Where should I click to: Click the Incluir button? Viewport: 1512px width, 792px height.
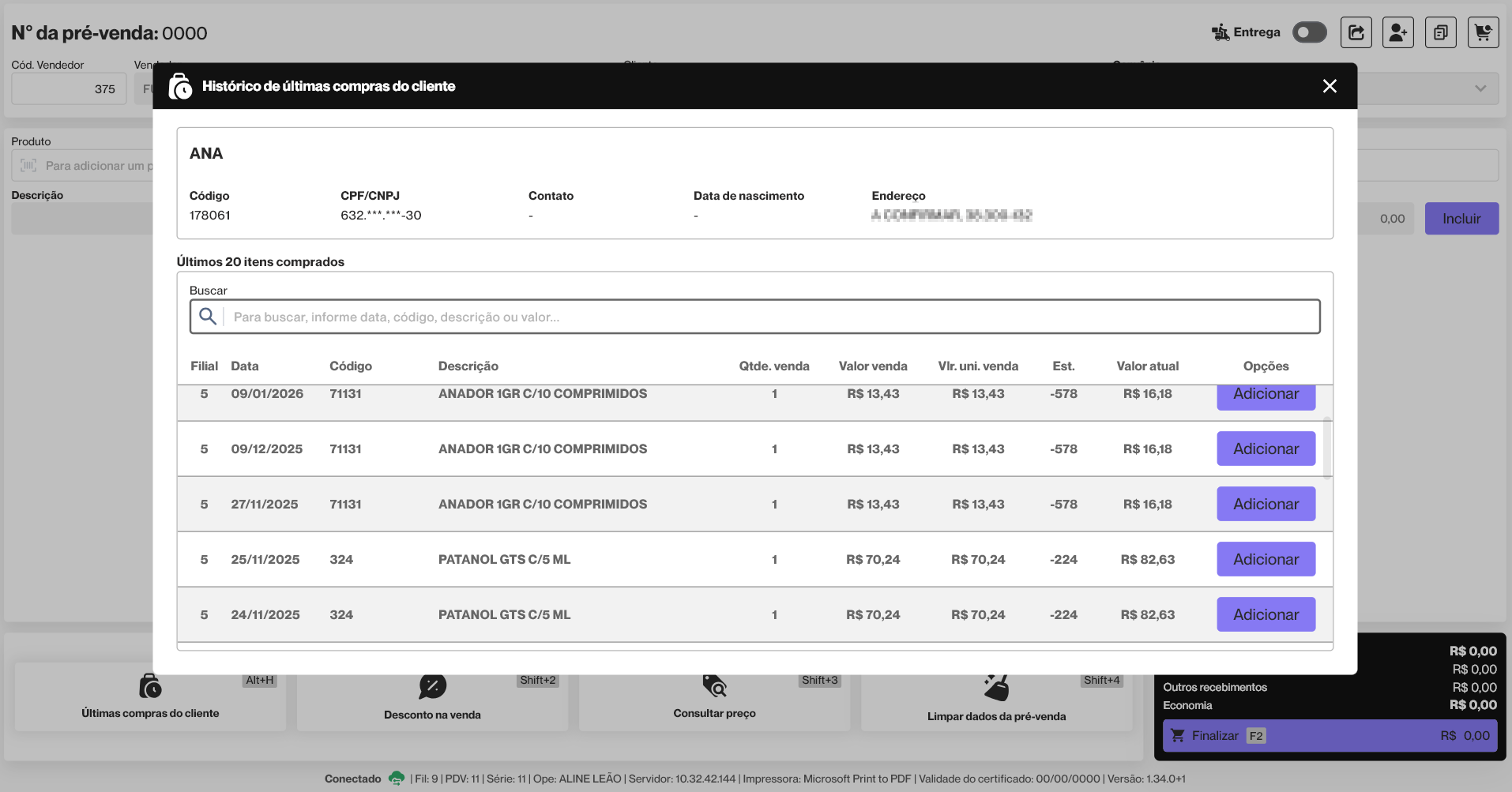pyautogui.click(x=1461, y=219)
